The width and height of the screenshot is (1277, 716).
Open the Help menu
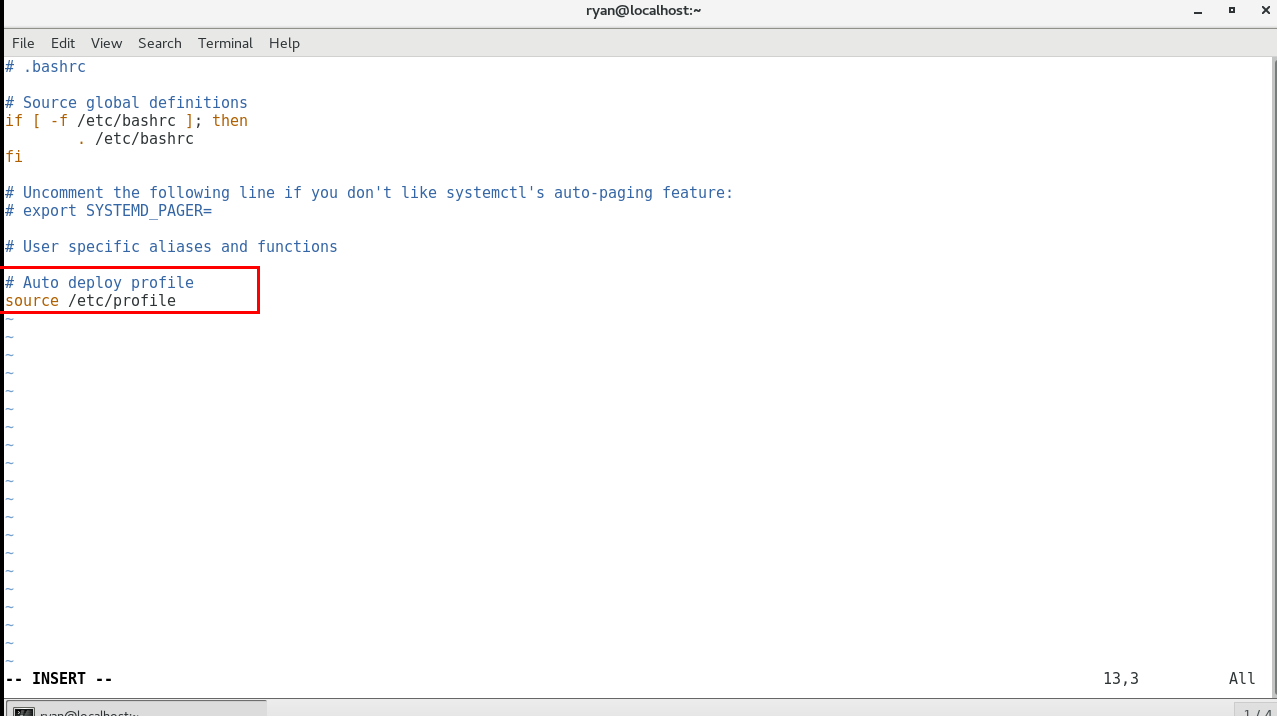(284, 43)
